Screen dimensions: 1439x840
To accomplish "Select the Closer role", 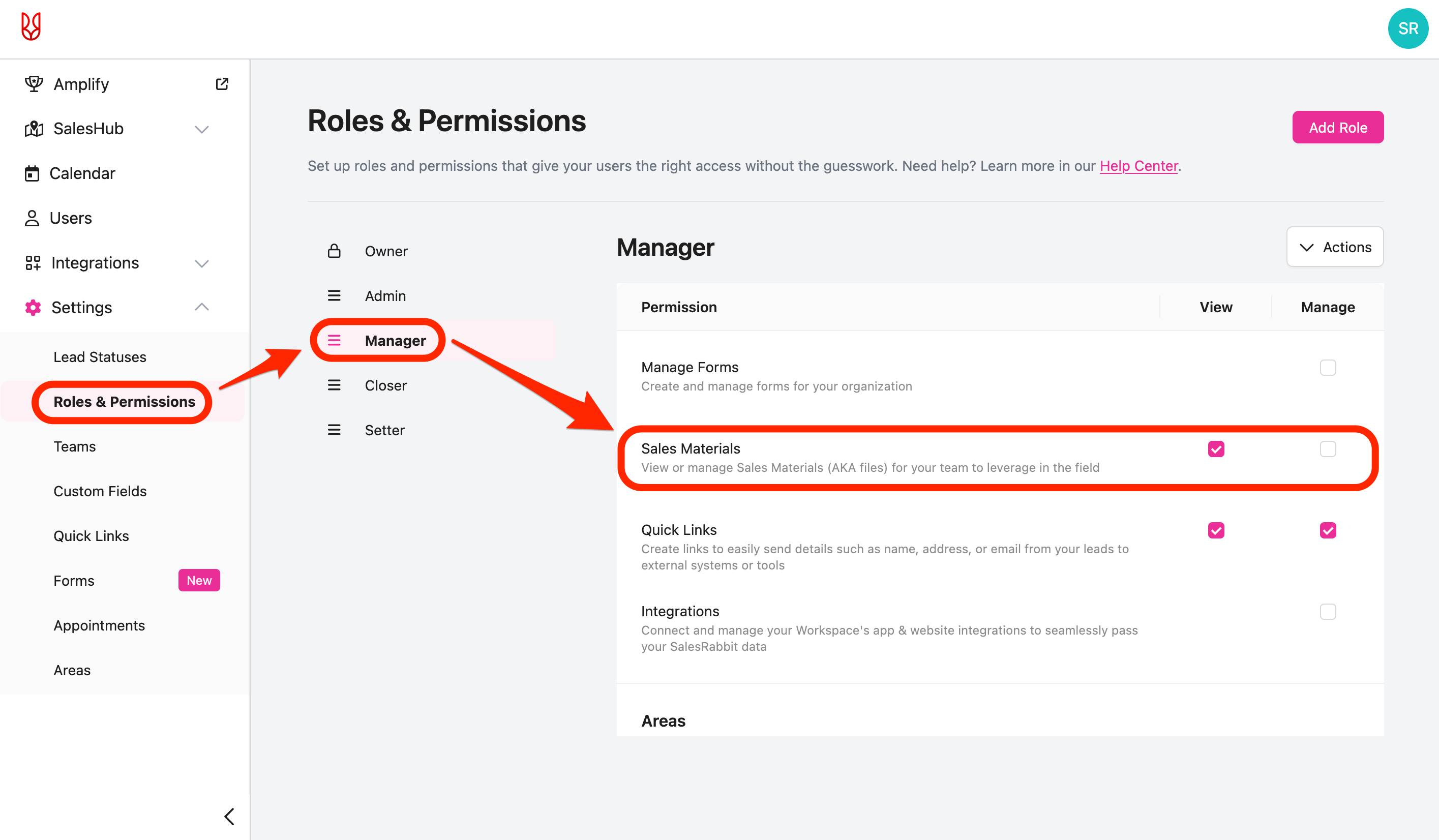I will click(x=385, y=385).
